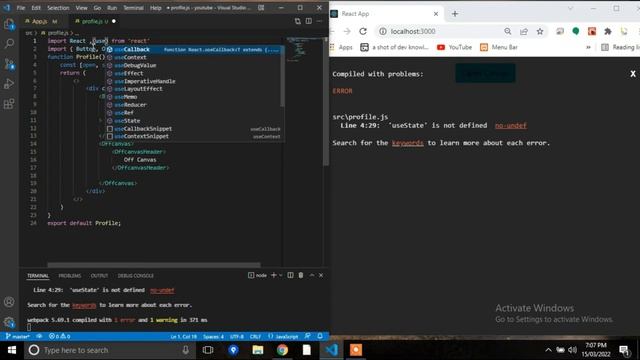Open the YouTube bookmark
The width and height of the screenshot is (640, 360).
pyautogui.click(x=454, y=47)
